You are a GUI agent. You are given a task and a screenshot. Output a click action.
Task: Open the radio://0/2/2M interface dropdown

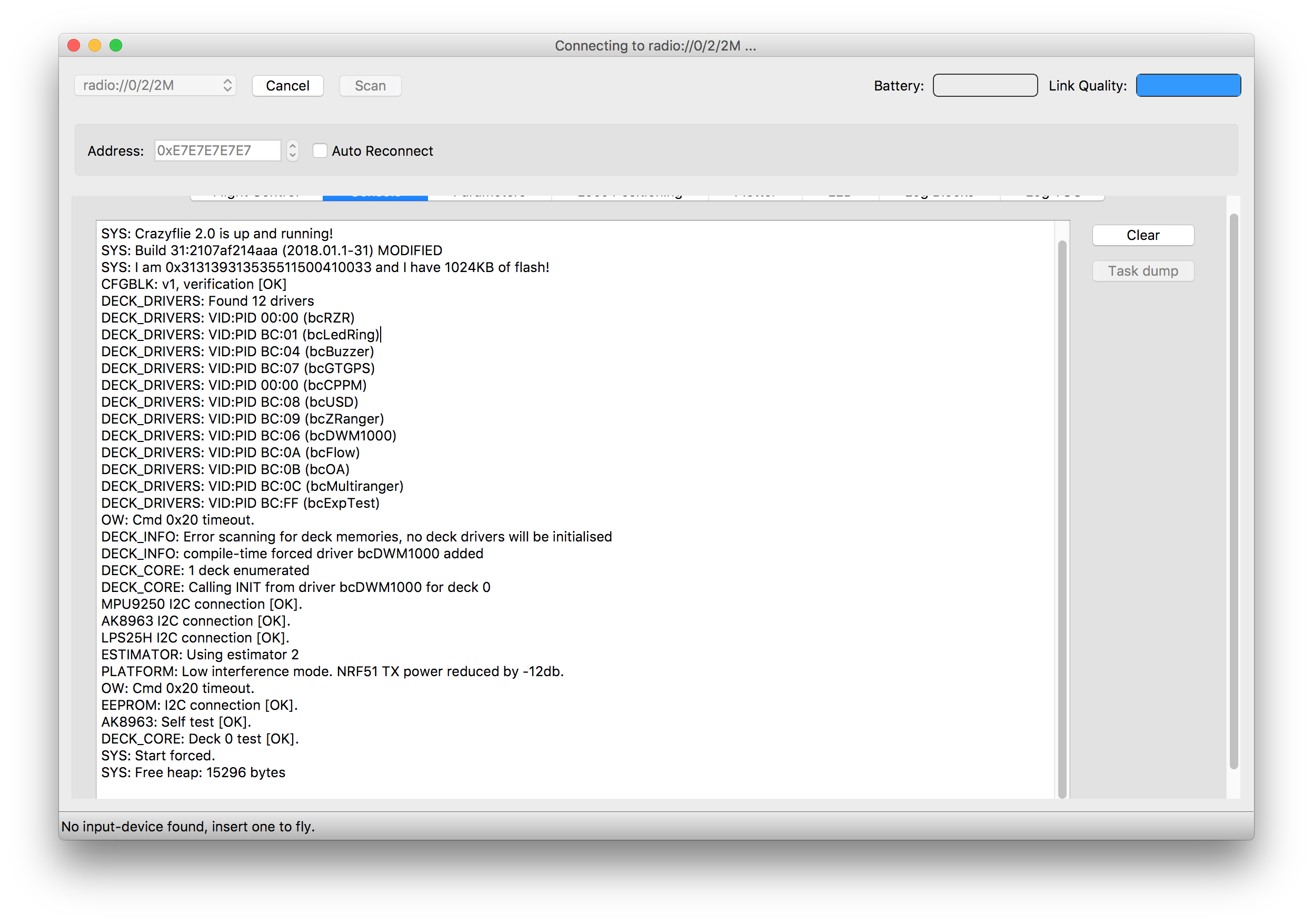pos(155,86)
